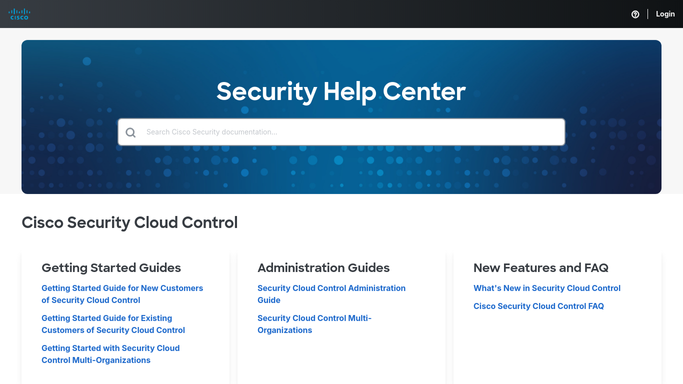This screenshot has height=384, width=683.
Task: Click the Login button
Action: [665, 14]
